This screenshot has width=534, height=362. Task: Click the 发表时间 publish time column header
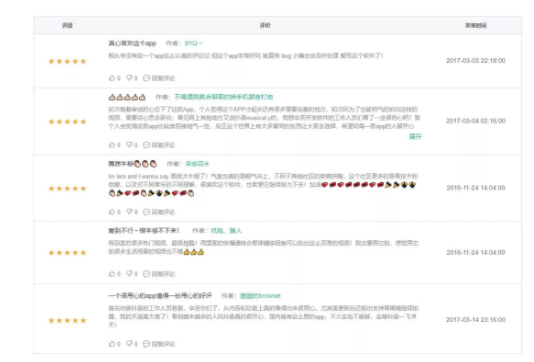pyautogui.click(x=476, y=25)
